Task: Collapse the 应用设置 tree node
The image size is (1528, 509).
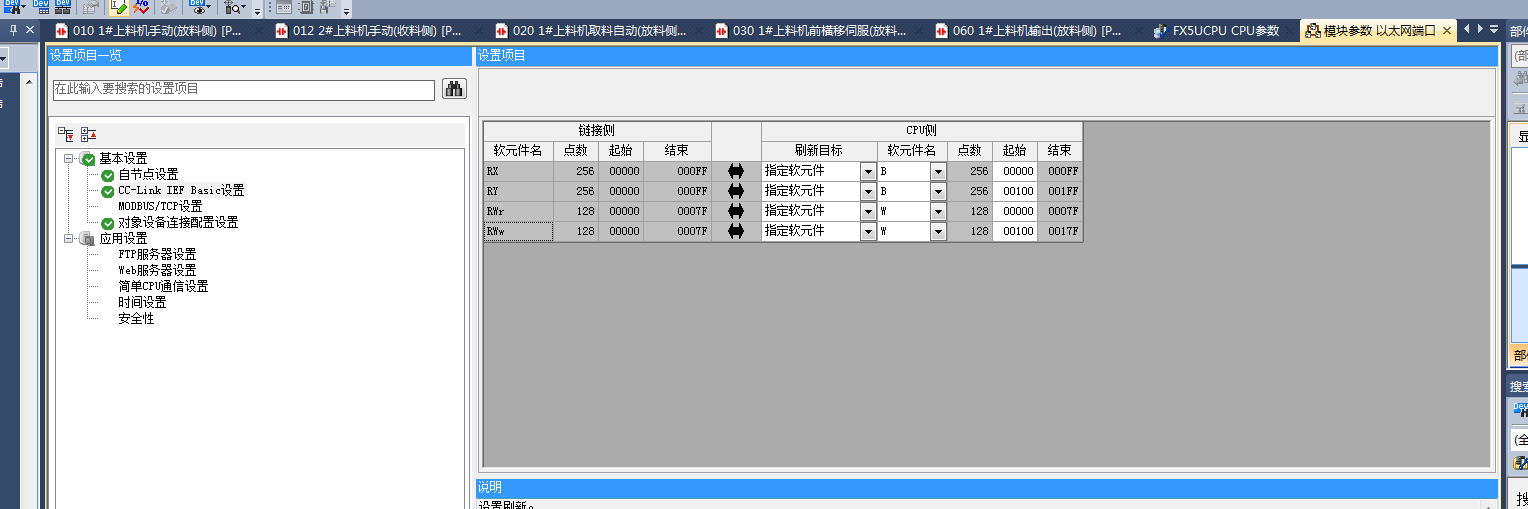Action: click(69, 239)
